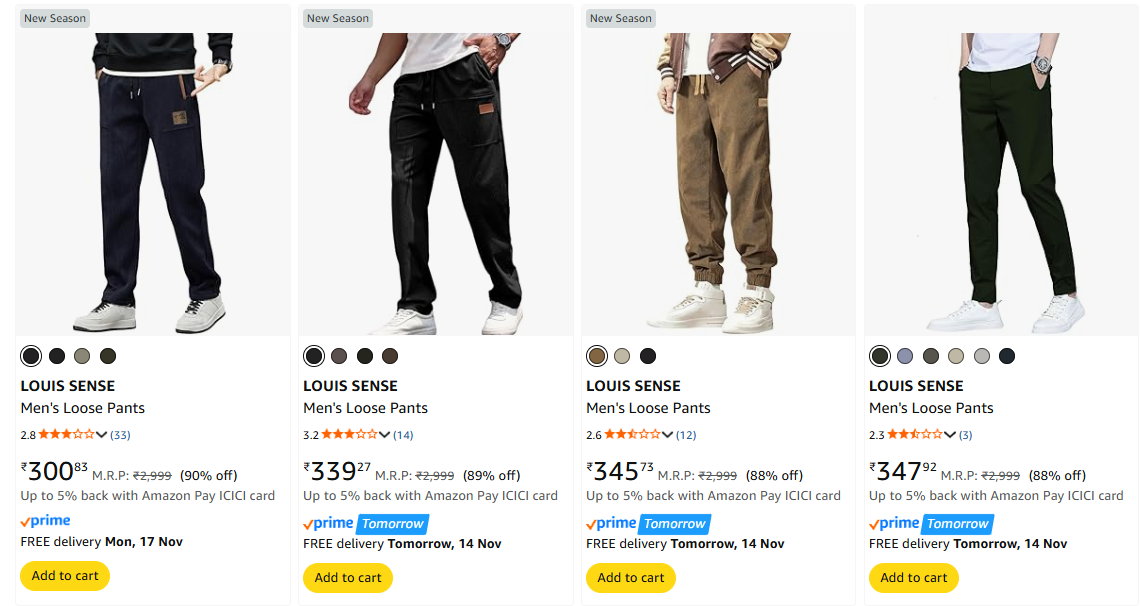
Task: Expand the 2.8 star rating popover chevron
Action: 101,434
